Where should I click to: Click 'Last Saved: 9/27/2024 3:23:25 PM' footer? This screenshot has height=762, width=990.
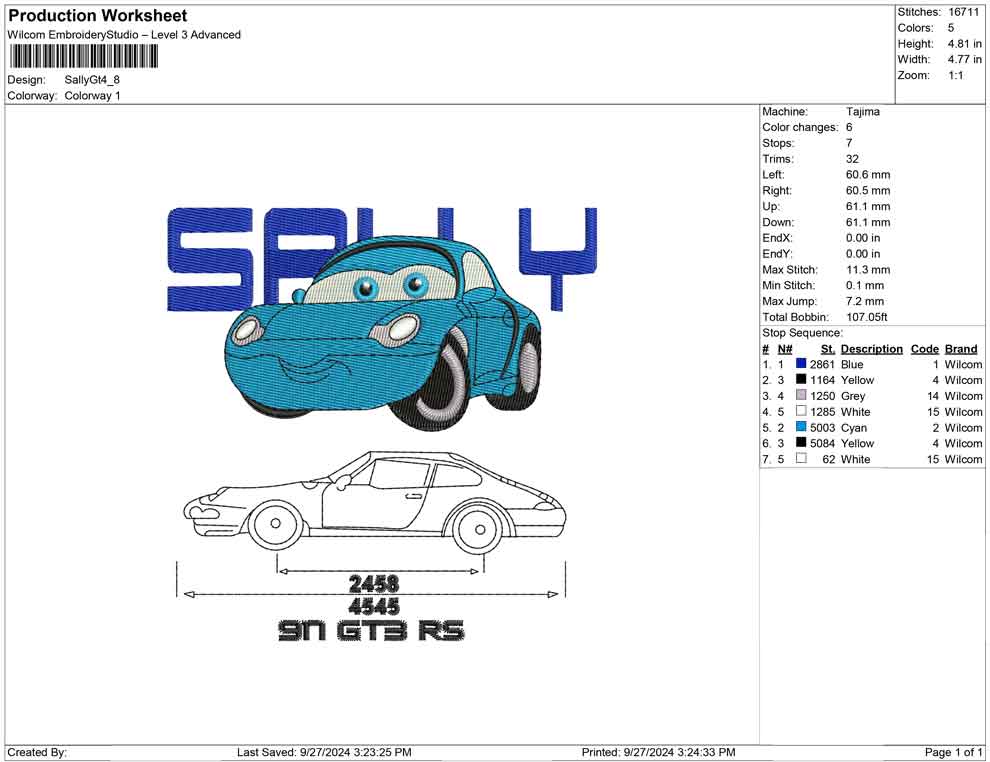(x=325, y=752)
